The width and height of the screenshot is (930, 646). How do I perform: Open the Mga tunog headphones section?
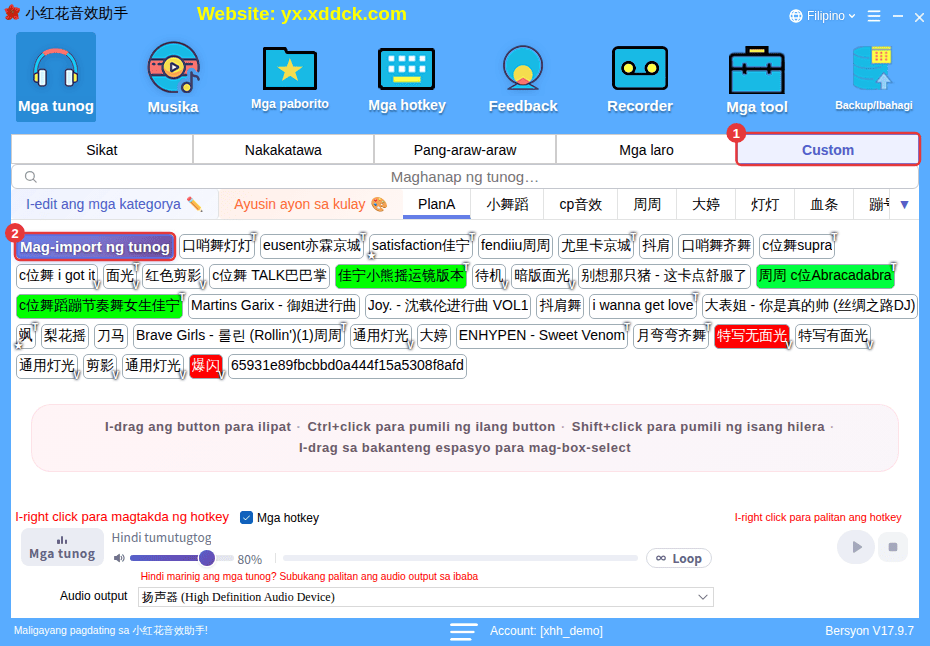click(56, 77)
